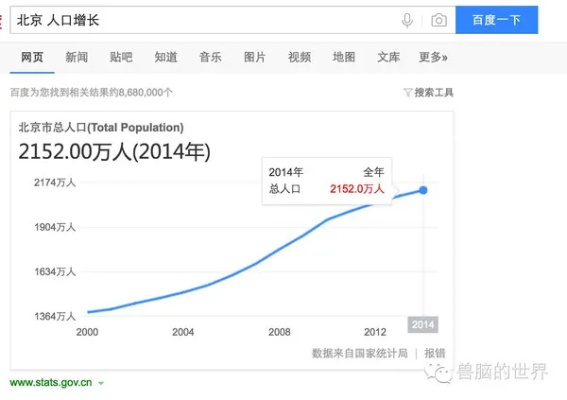Open 搜索工具 filter options
Viewport: 567px width, 400px height.
point(434,93)
